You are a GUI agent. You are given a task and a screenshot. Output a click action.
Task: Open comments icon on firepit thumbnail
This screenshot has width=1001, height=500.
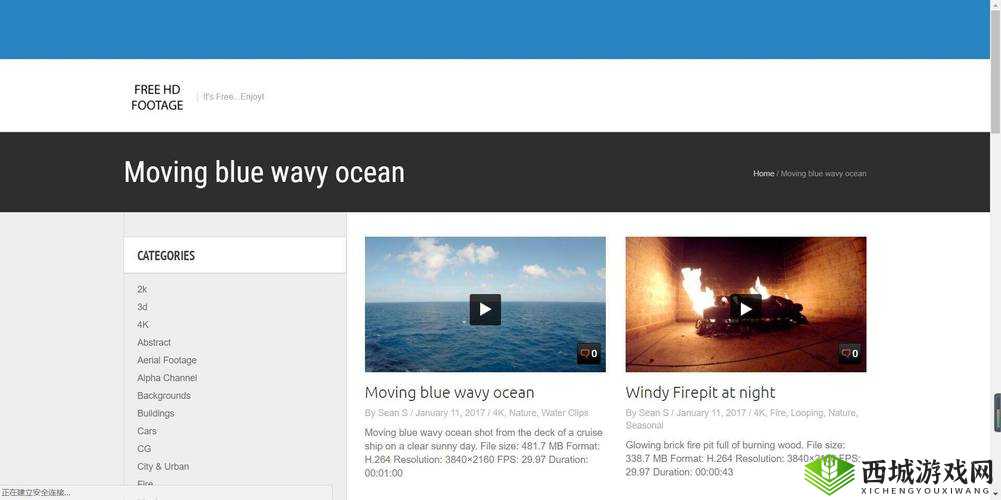click(x=850, y=353)
